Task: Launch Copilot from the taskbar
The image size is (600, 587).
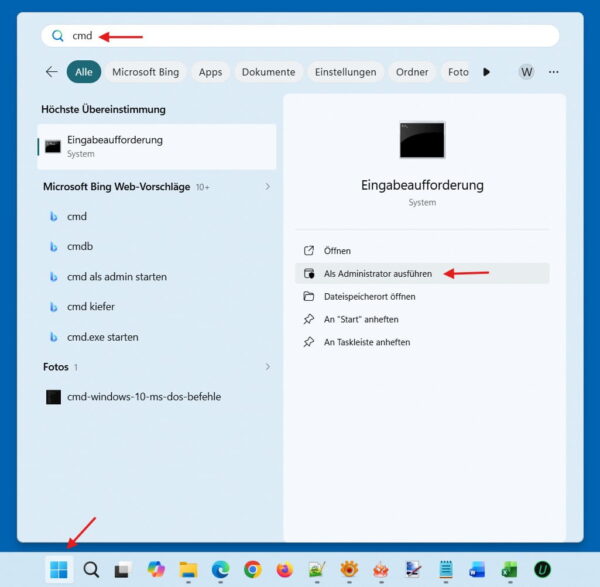Action: tap(156, 569)
